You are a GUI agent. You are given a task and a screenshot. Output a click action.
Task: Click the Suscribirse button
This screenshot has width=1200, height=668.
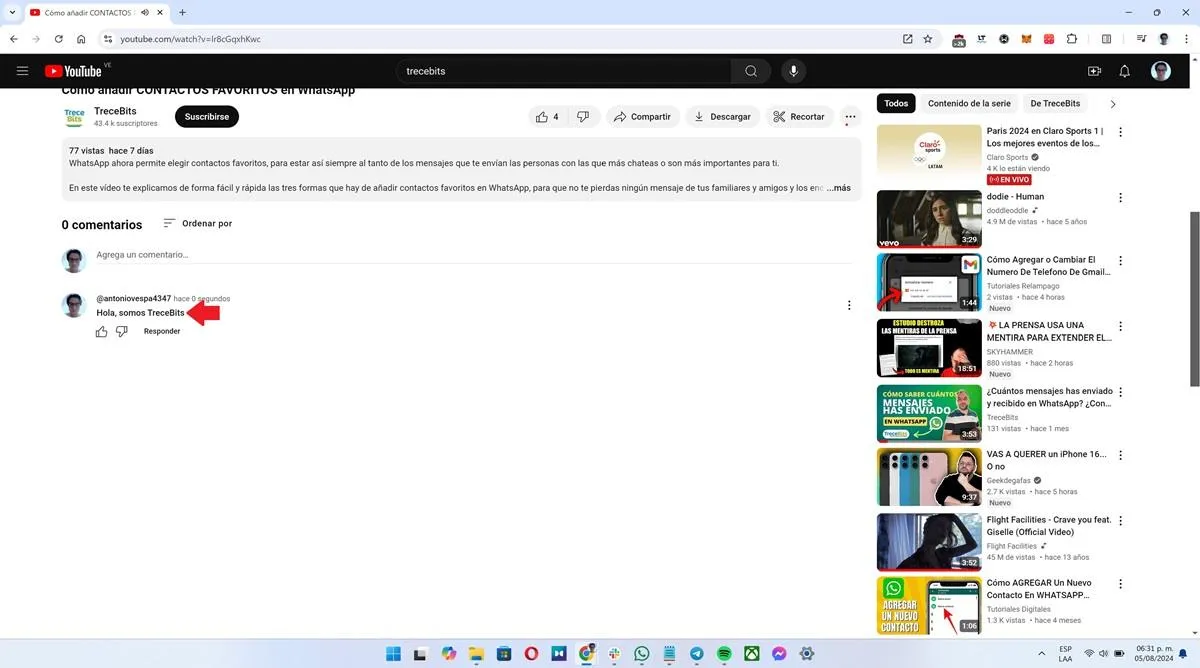click(x=206, y=116)
